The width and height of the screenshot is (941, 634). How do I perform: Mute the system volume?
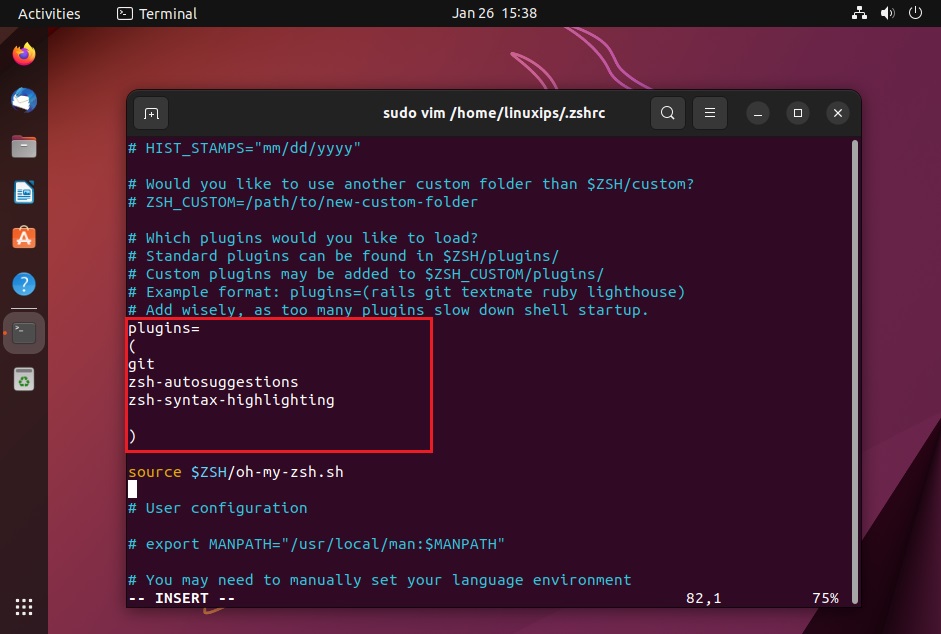[887, 13]
